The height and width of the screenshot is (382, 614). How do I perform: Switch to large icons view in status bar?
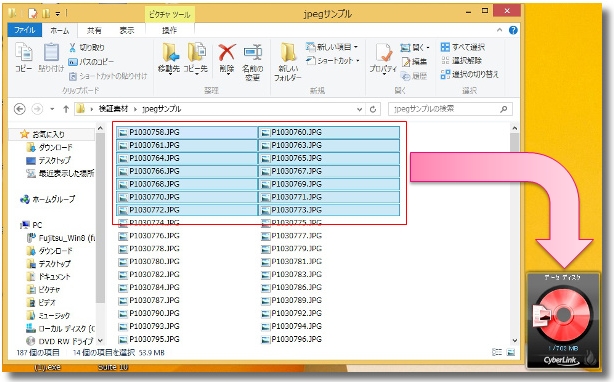pos(511,352)
